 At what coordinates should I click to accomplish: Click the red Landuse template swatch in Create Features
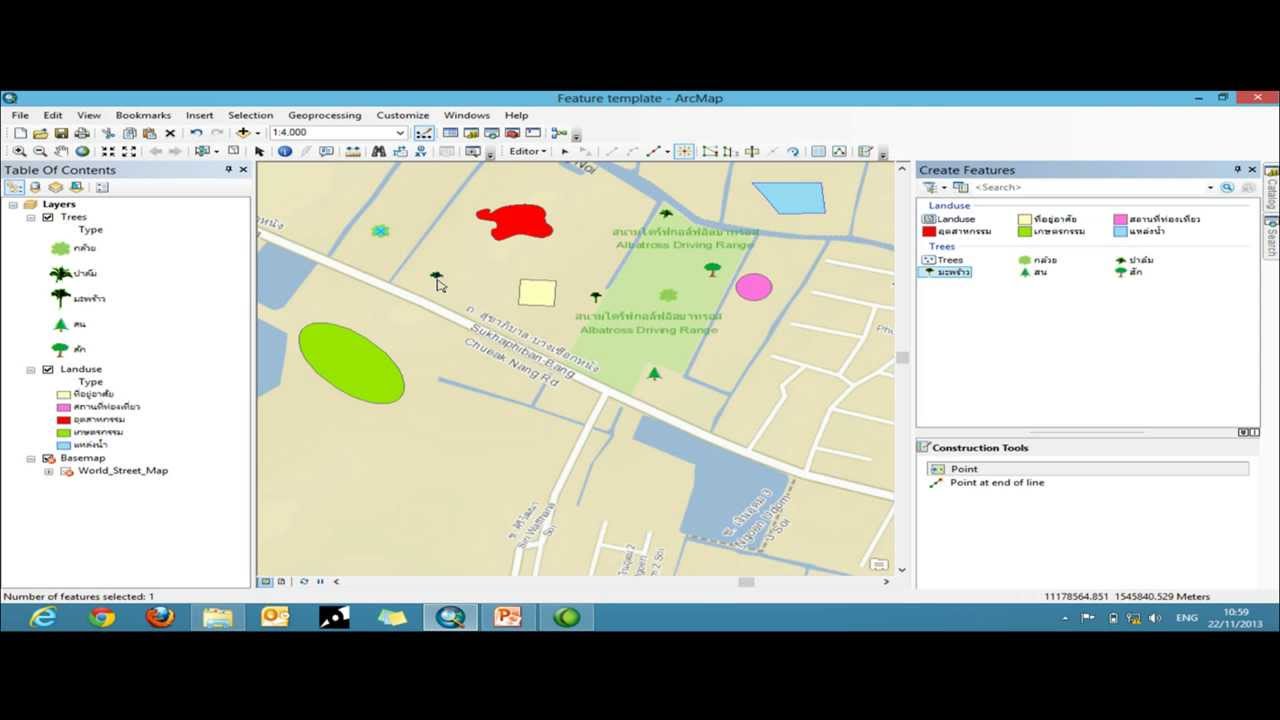929,232
